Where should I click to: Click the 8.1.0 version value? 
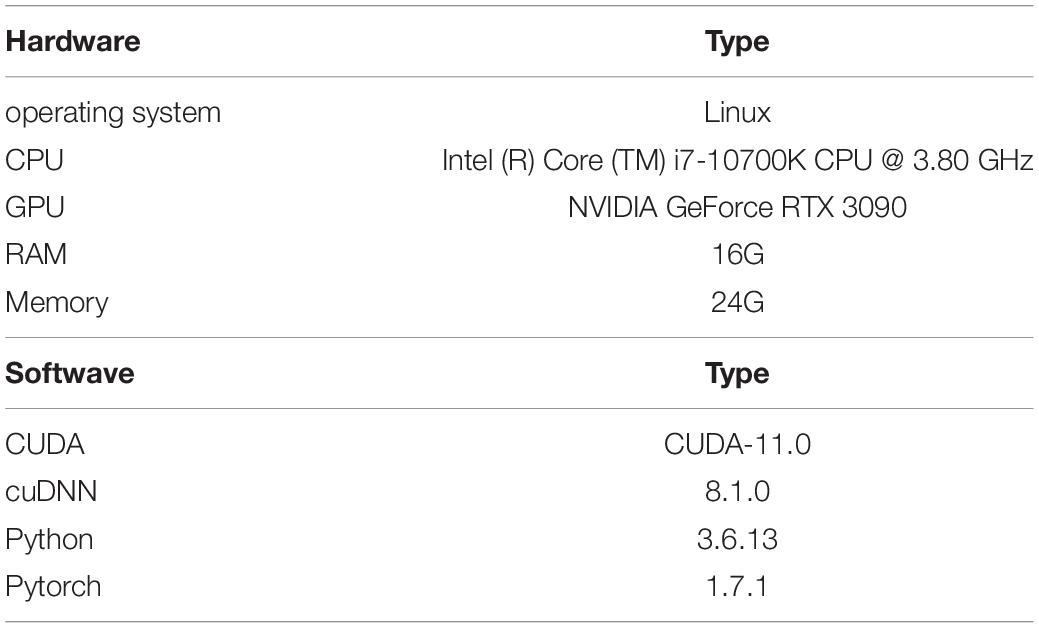[737, 492]
